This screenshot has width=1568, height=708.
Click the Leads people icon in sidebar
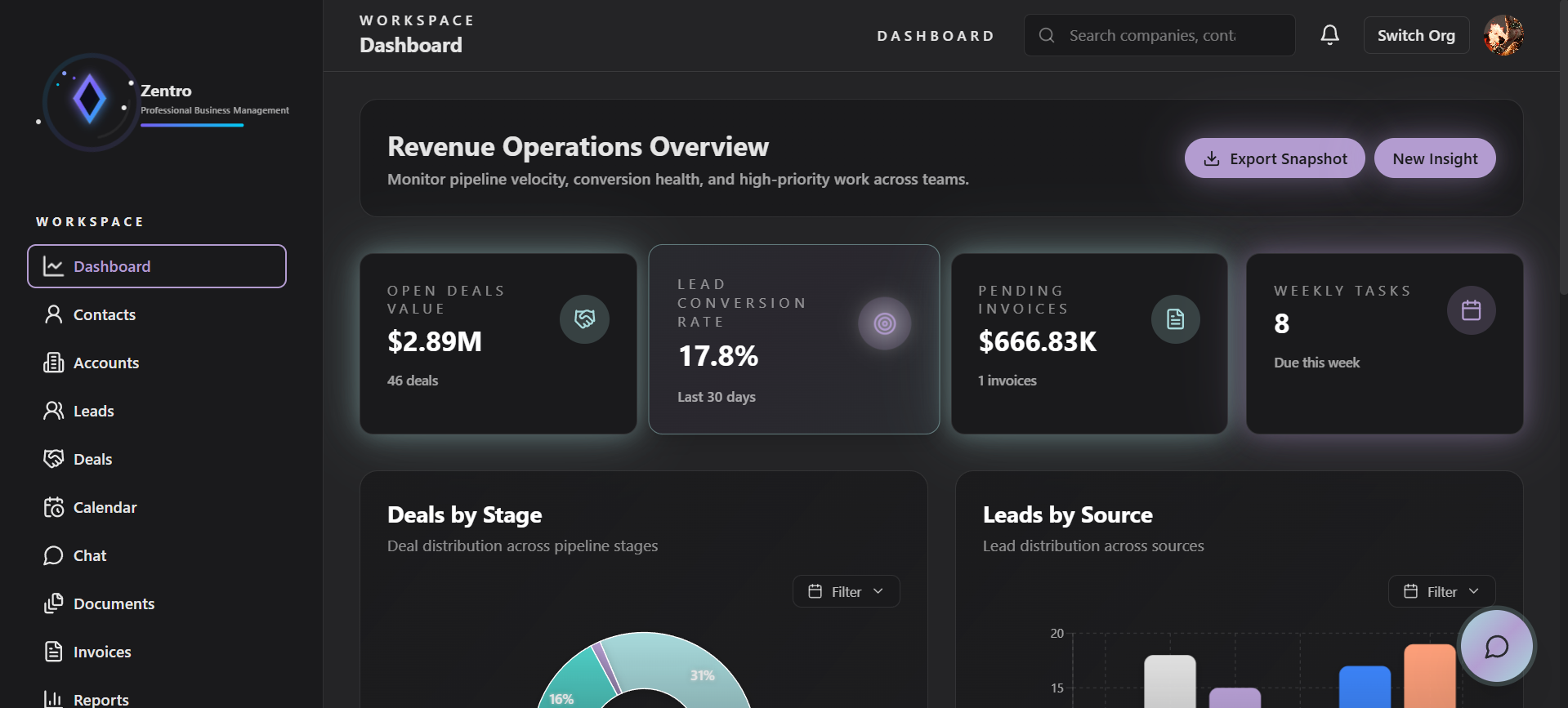point(53,411)
